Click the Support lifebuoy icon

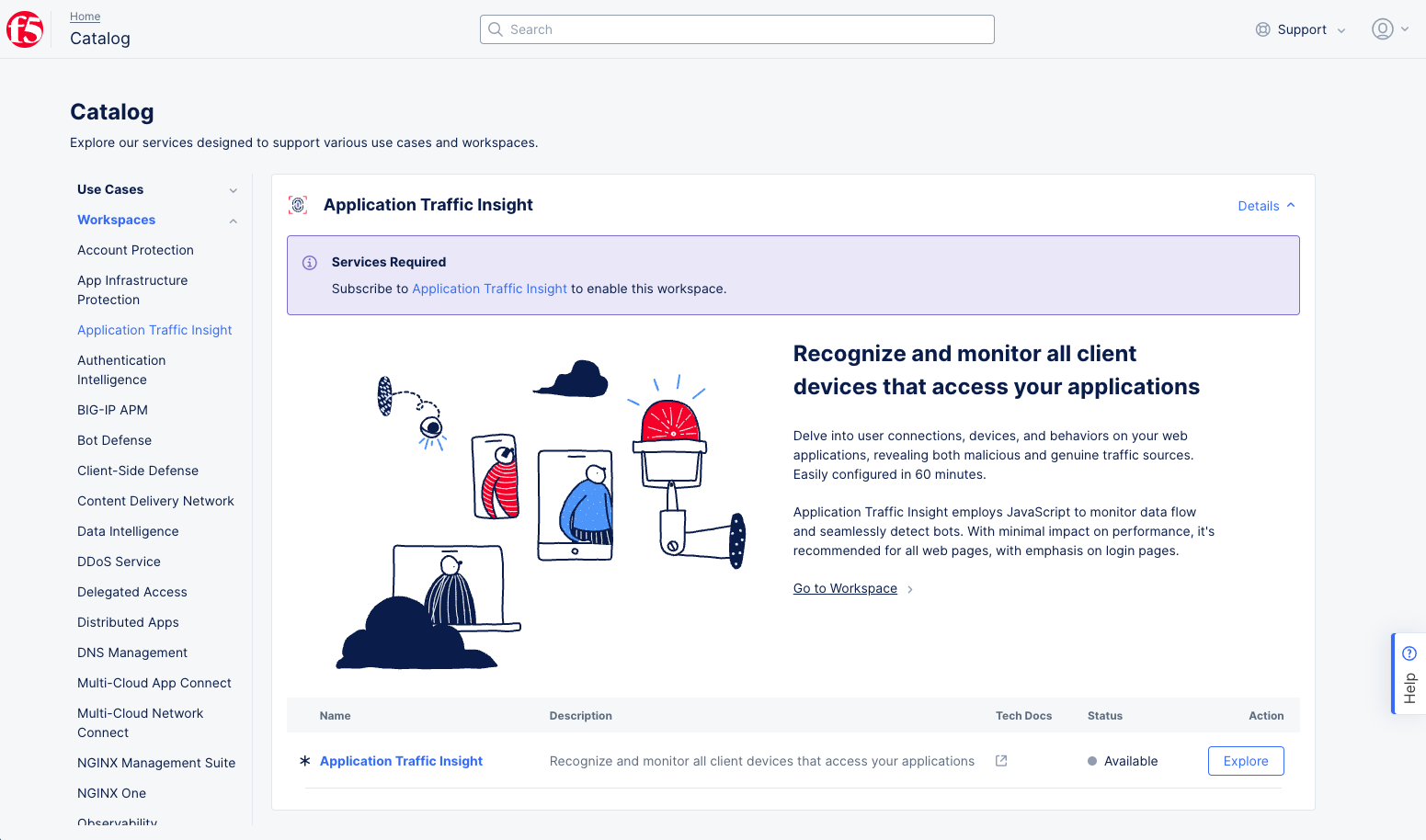pos(1262,28)
